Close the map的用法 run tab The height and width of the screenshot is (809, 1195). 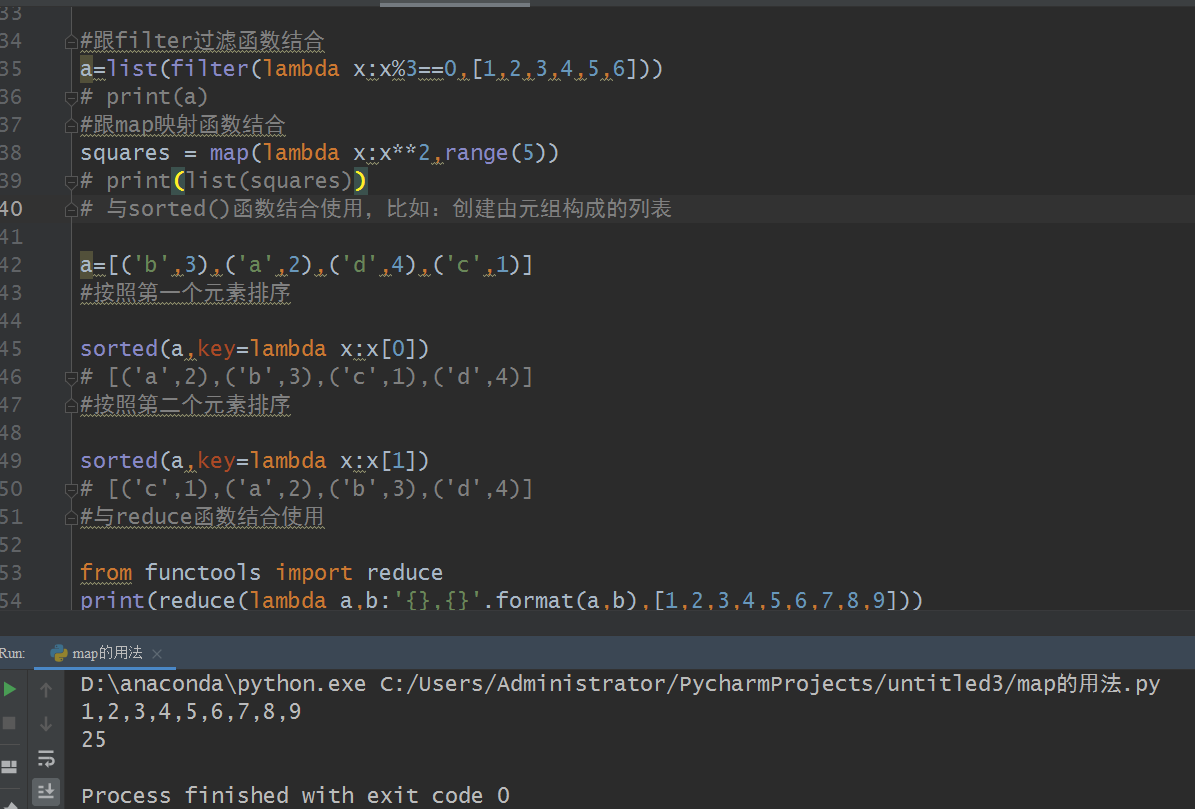coord(157,654)
